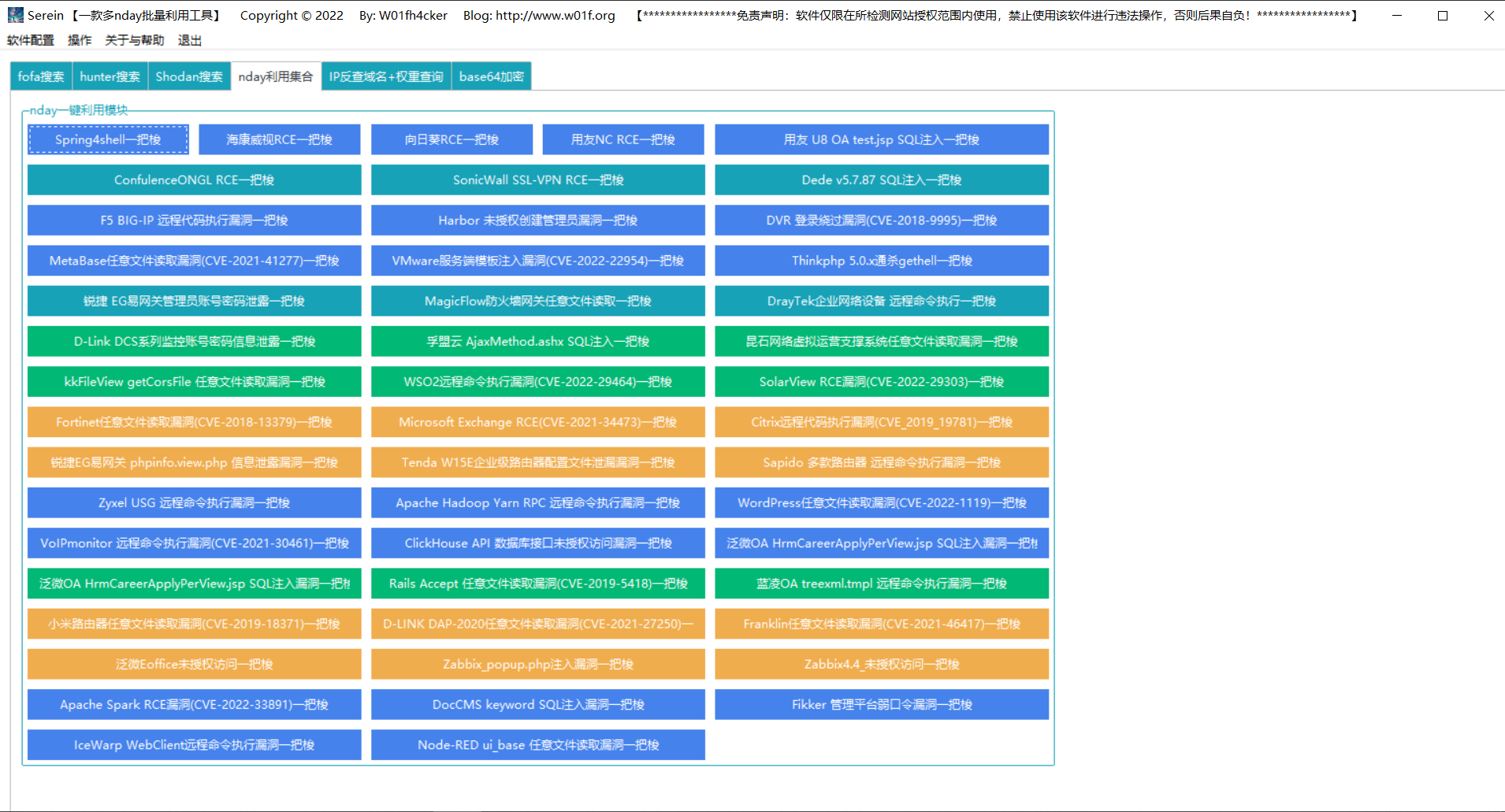Click the ClickHouse API 未授权访问 button
This screenshot has height=812, width=1505.
[538, 543]
